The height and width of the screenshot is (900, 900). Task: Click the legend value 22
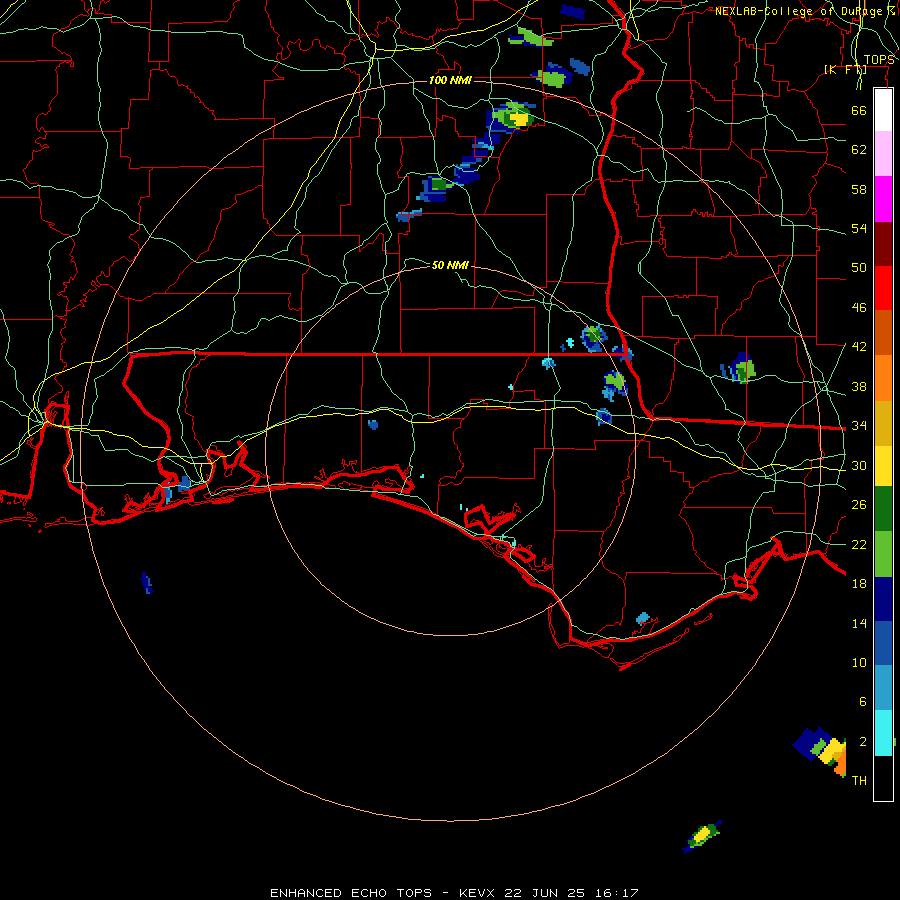pyautogui.click(x=859, y=544)
